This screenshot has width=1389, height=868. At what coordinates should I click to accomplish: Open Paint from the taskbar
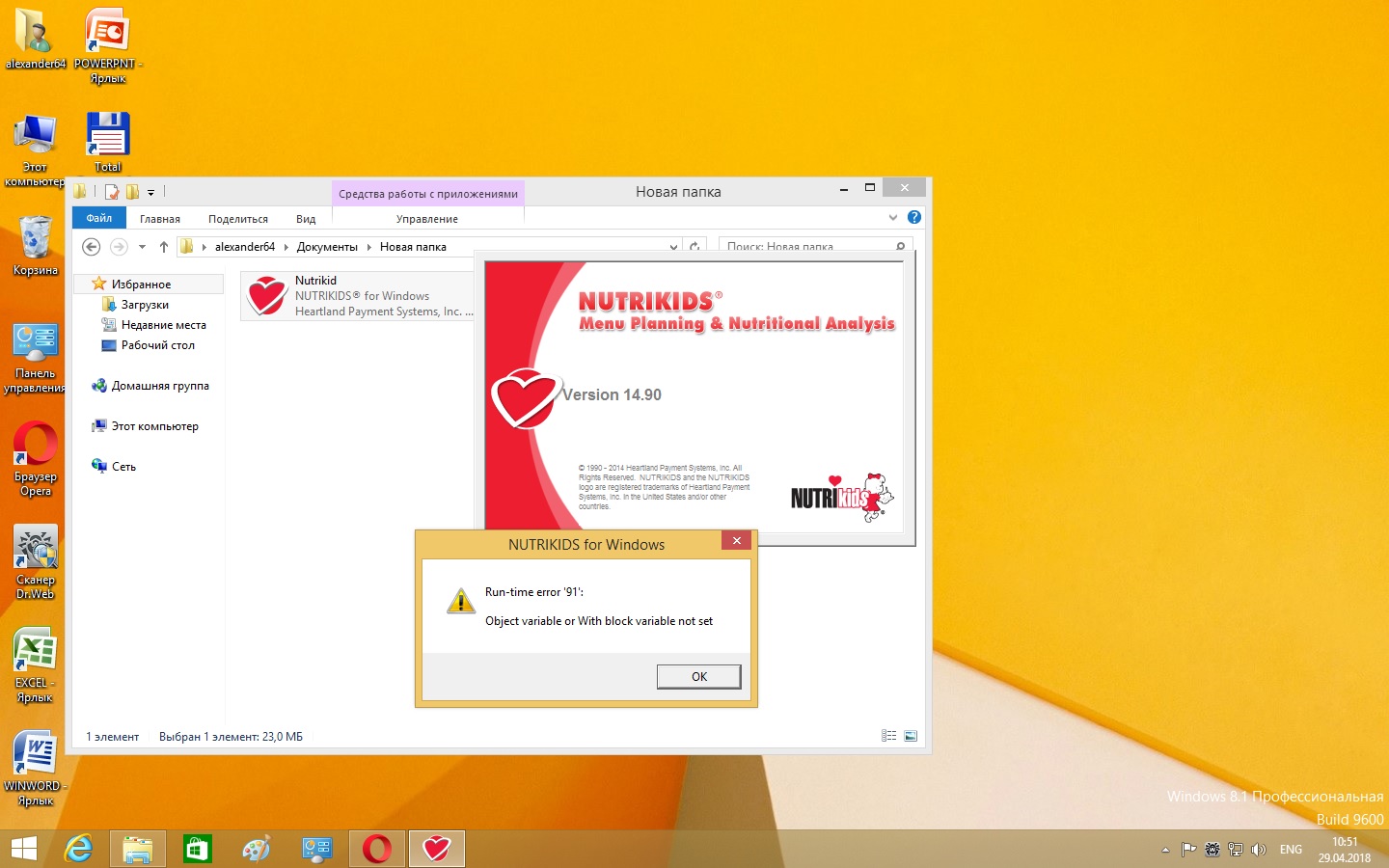coord(258,849)
